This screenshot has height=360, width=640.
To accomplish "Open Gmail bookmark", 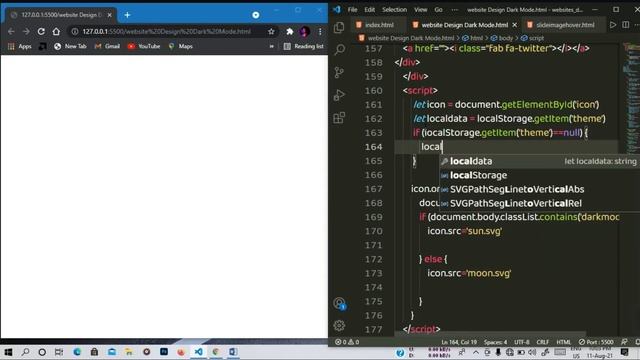I will [107, 47].
